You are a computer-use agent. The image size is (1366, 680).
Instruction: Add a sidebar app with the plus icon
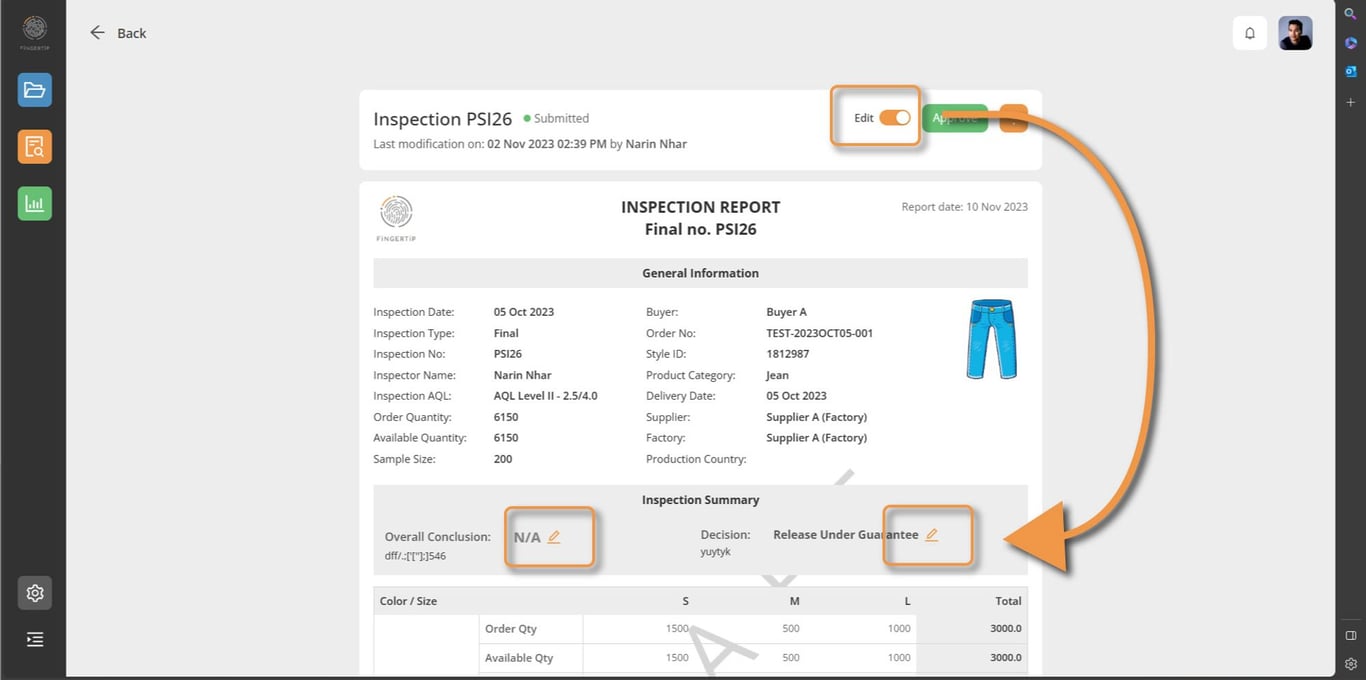click(x=1351, y=102)
